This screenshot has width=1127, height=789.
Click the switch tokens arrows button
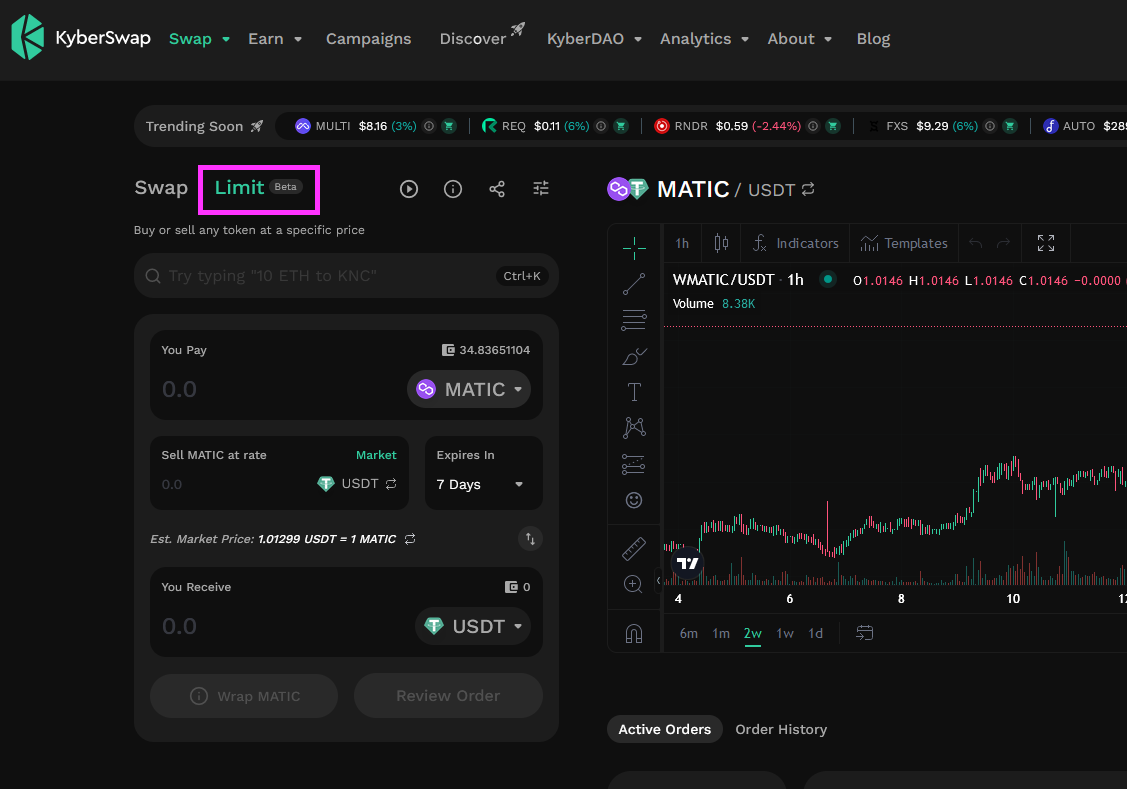[x=530, y=539]
